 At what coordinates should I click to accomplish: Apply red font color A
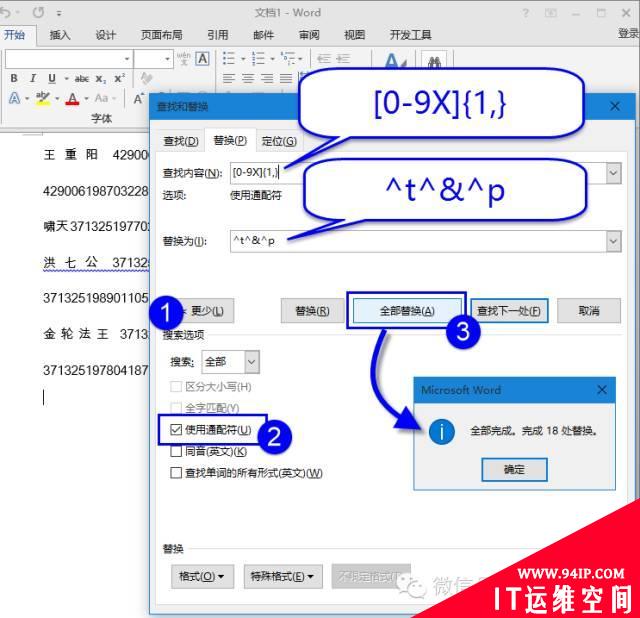coord(72,98)
